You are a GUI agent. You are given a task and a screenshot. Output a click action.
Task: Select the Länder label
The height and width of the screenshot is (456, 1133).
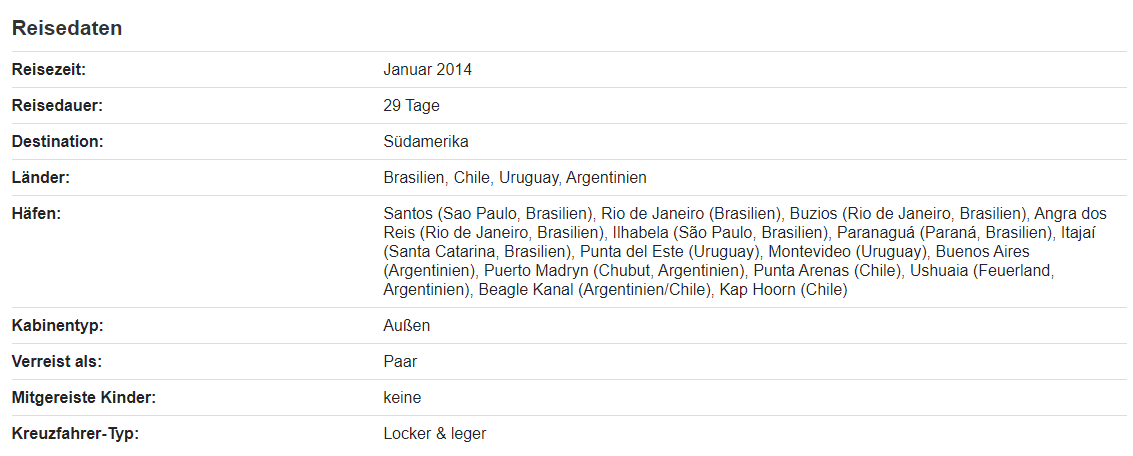click(40, 178)
